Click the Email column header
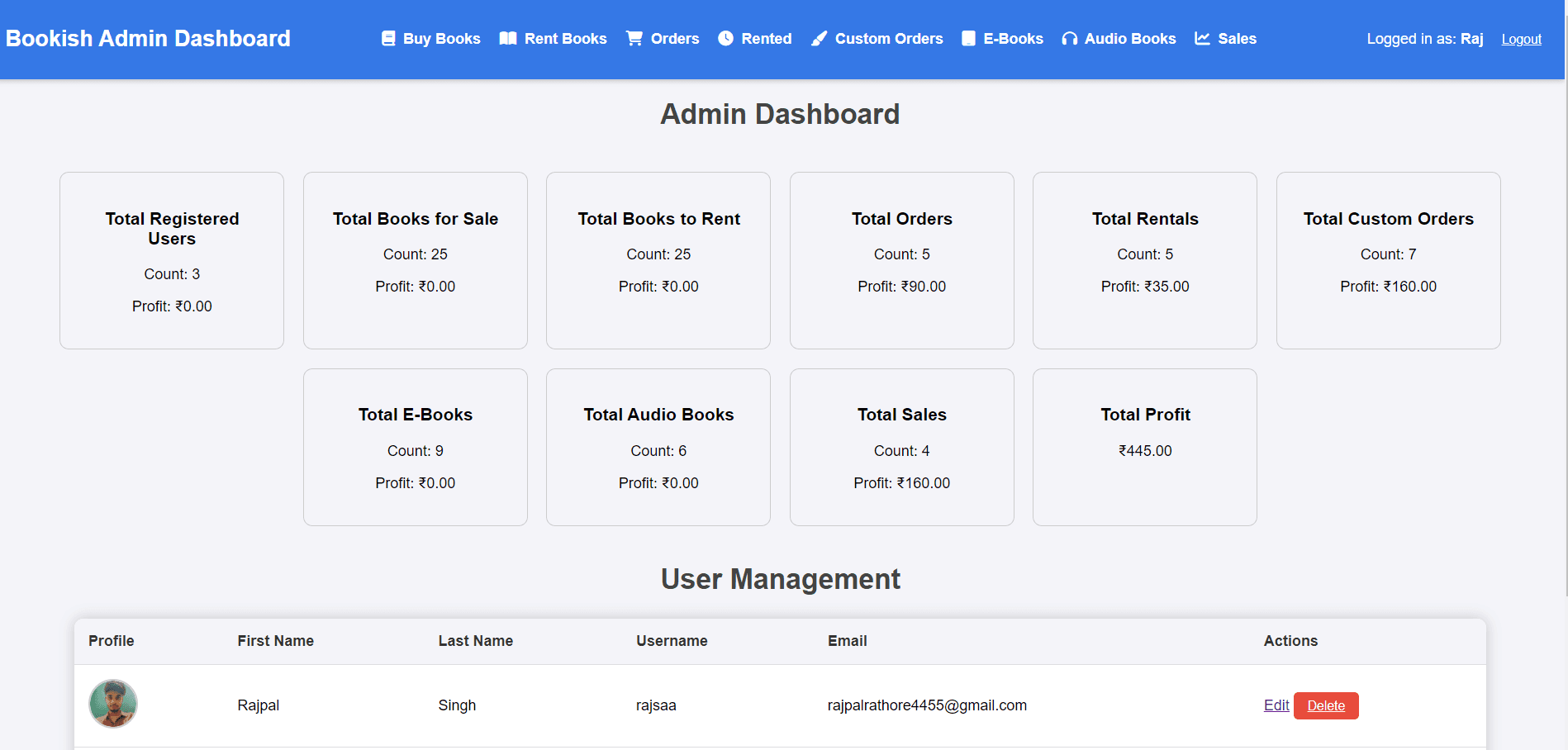This screenshot has height=750, width=1568. point(848,641)
